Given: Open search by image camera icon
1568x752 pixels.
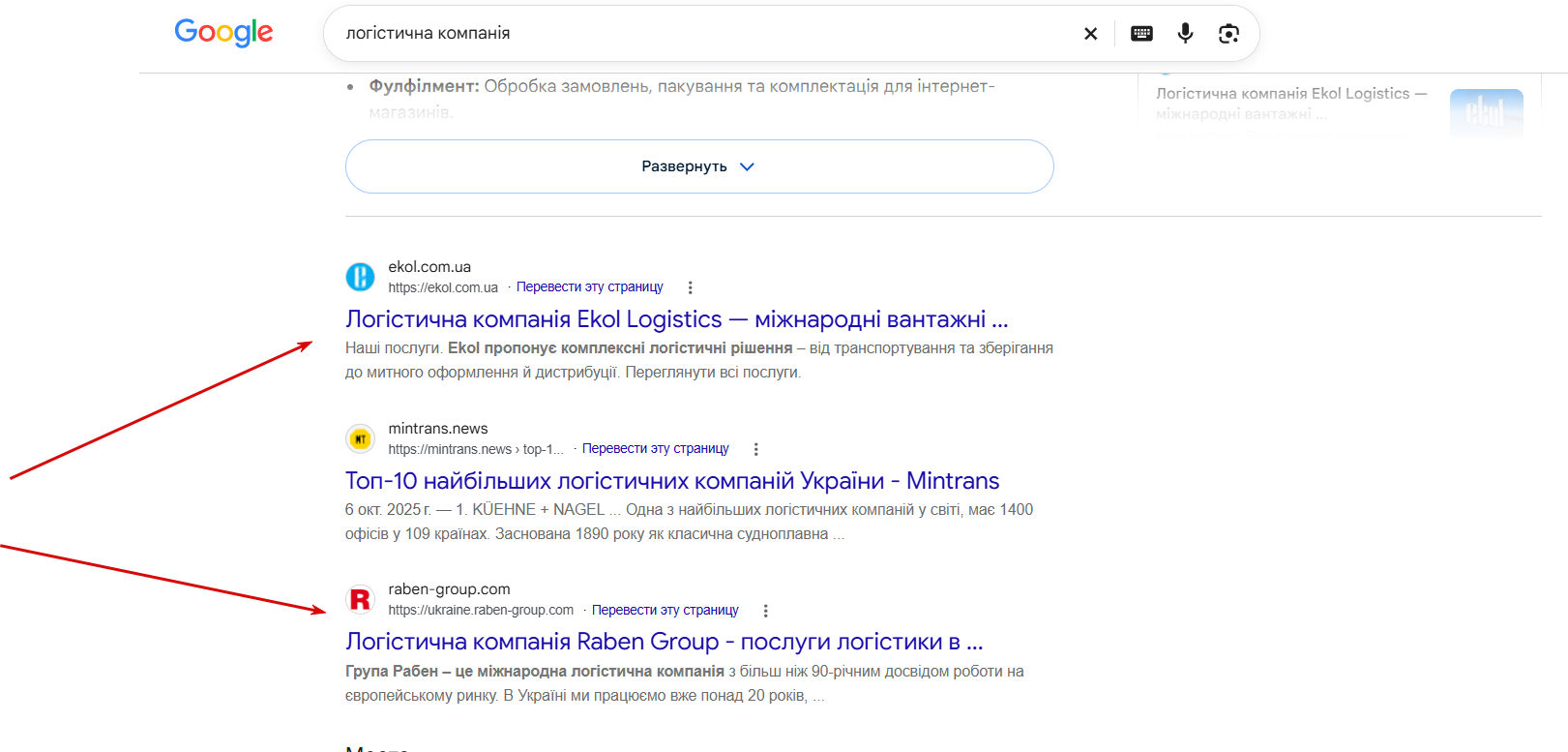Looking at the screenshot, I should point(1228,34).
